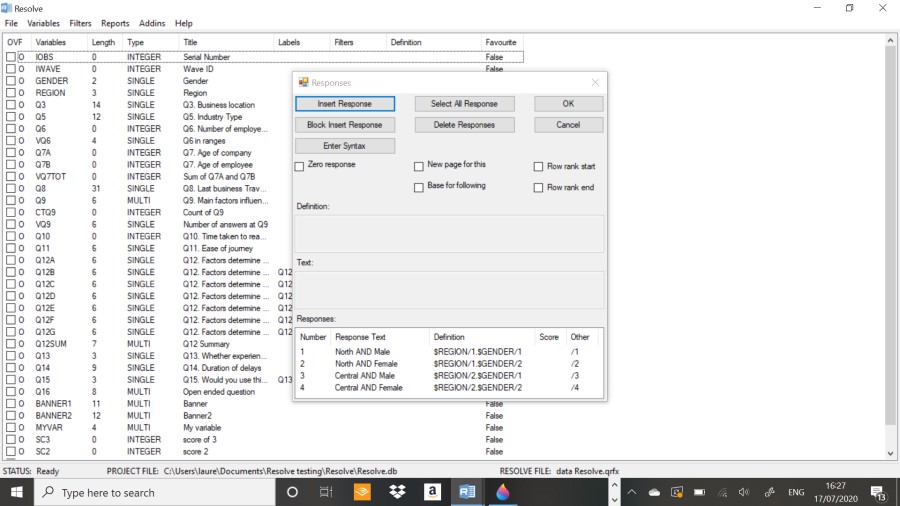Open clock and date in taskbar
The width and height of the screenshot is (900, 506).
pyautogui.click(x=836, y=492)
